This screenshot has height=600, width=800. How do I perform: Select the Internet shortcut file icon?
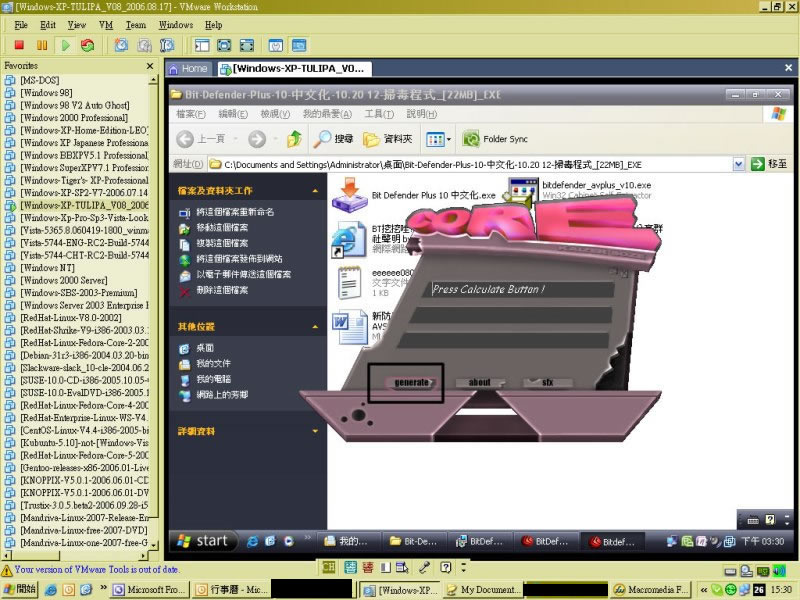point(349,239)
